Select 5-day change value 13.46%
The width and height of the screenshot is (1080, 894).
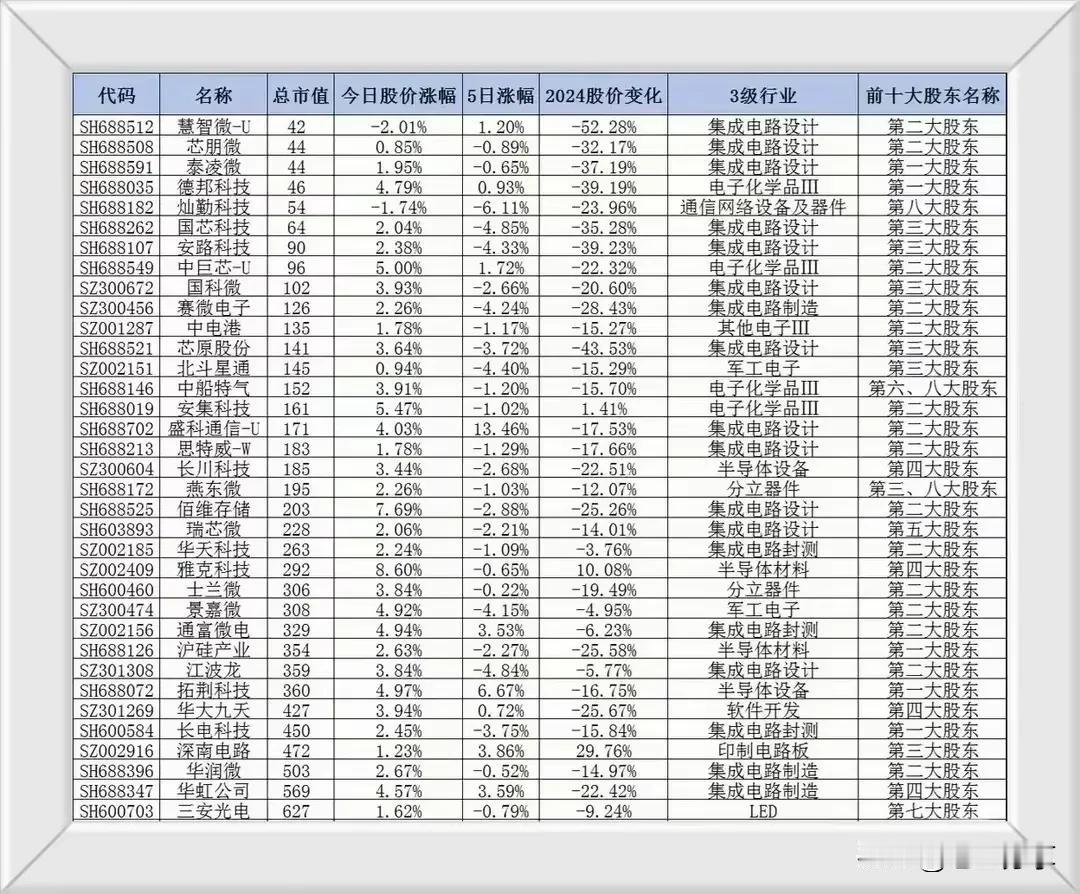tap(501, 428)
